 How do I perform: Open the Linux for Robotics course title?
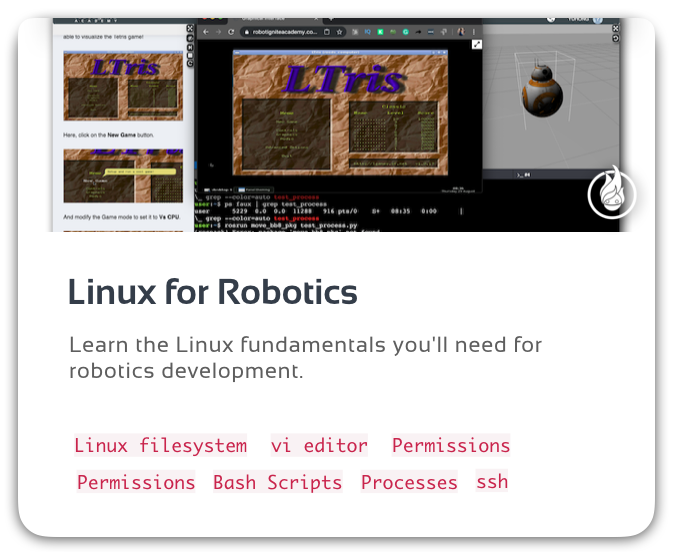coord(213,292)
